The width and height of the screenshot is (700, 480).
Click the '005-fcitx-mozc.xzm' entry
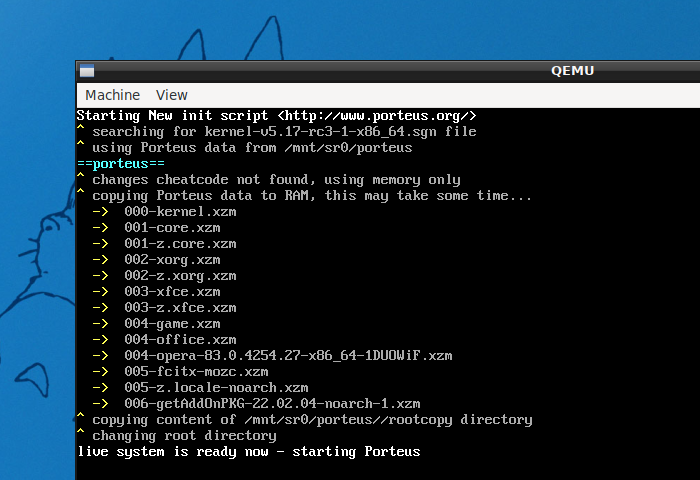coord(196,372)
